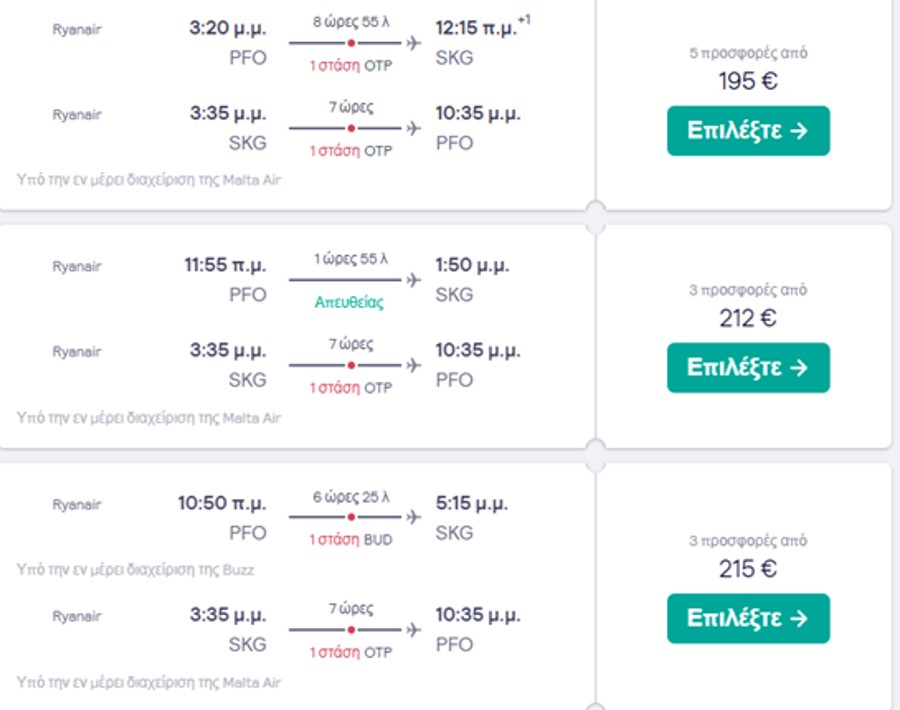Click the red stop dot on BUD layover flight
Viewport: 900px width, 710px height.
(351, 517)
